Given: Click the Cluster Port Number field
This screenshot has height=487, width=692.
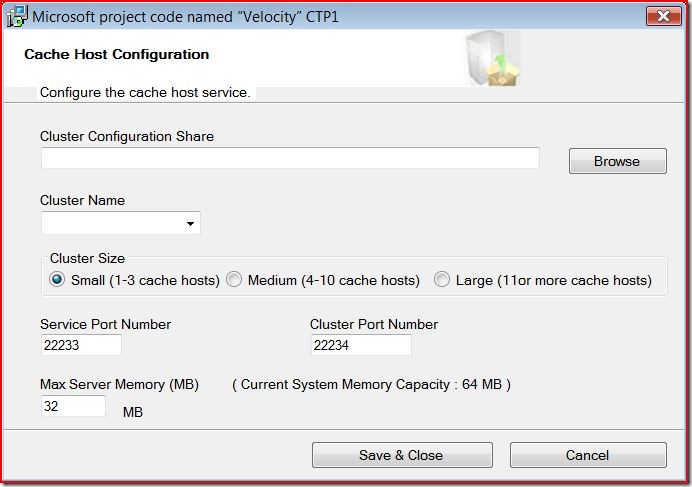Looking at the screenshot, I should pyautogui.click(x=361, y=345).
